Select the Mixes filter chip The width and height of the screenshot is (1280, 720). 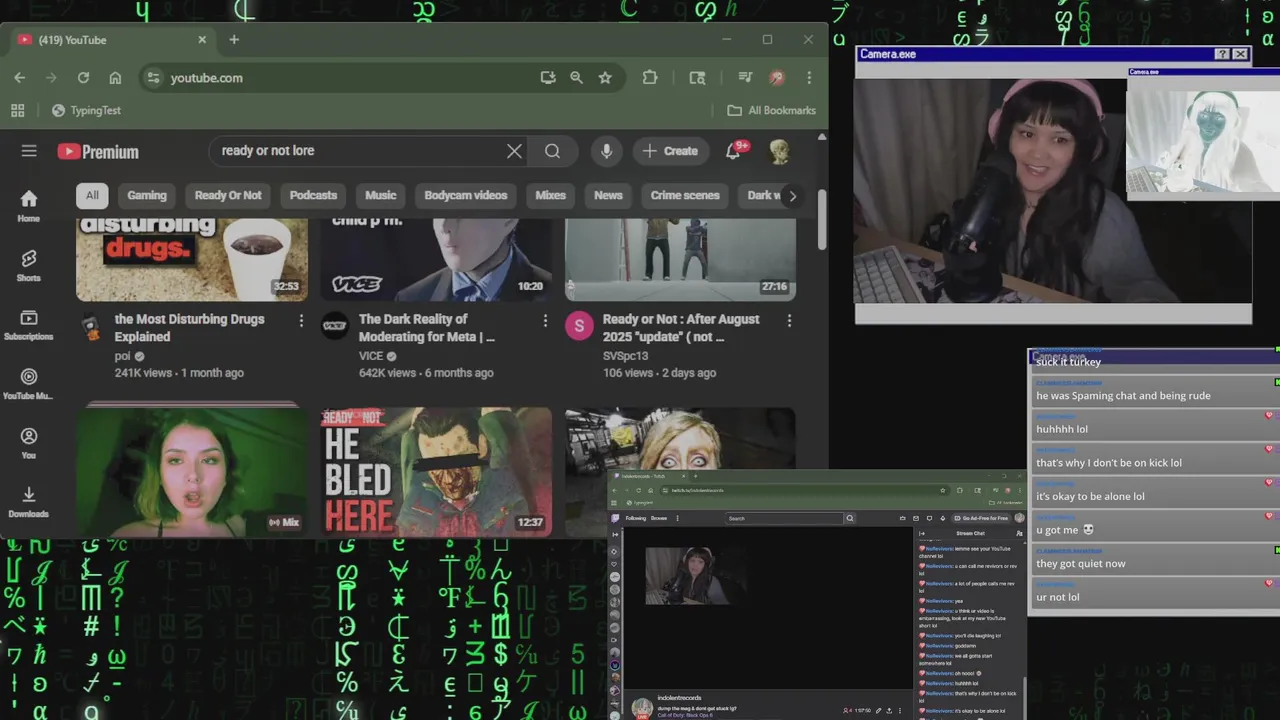(550, 195)
